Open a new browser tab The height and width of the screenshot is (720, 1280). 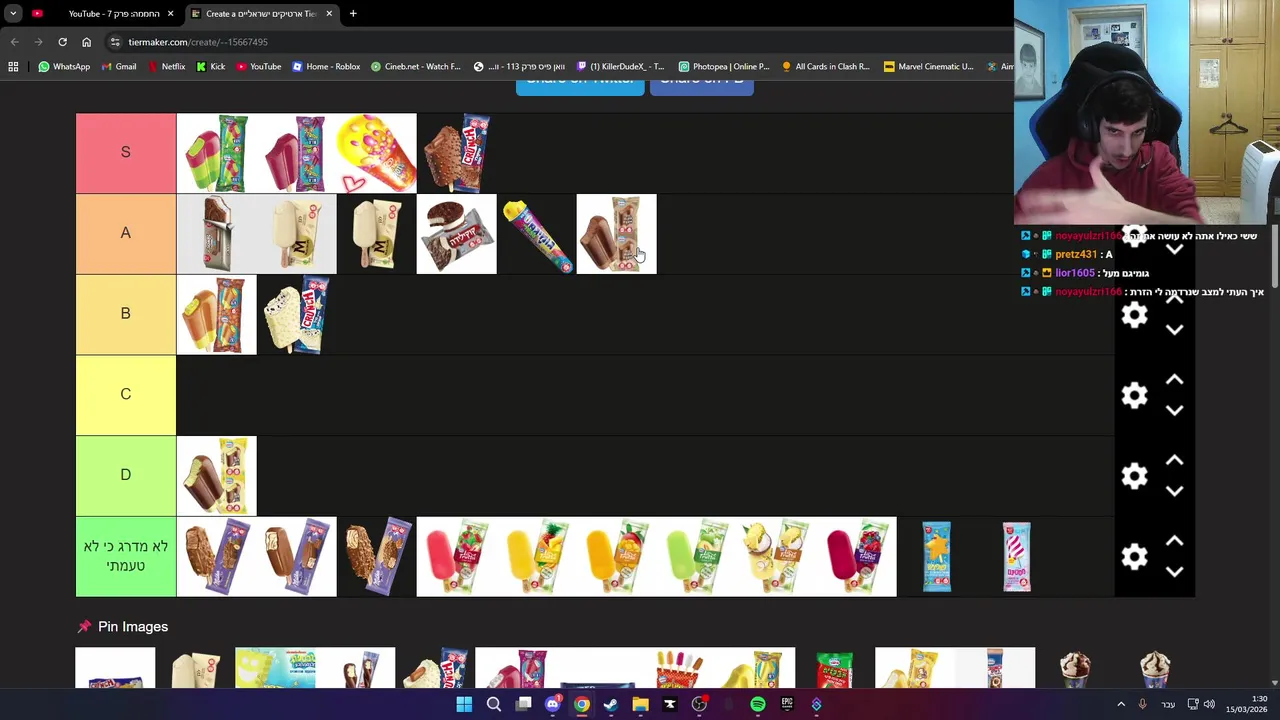353,14
